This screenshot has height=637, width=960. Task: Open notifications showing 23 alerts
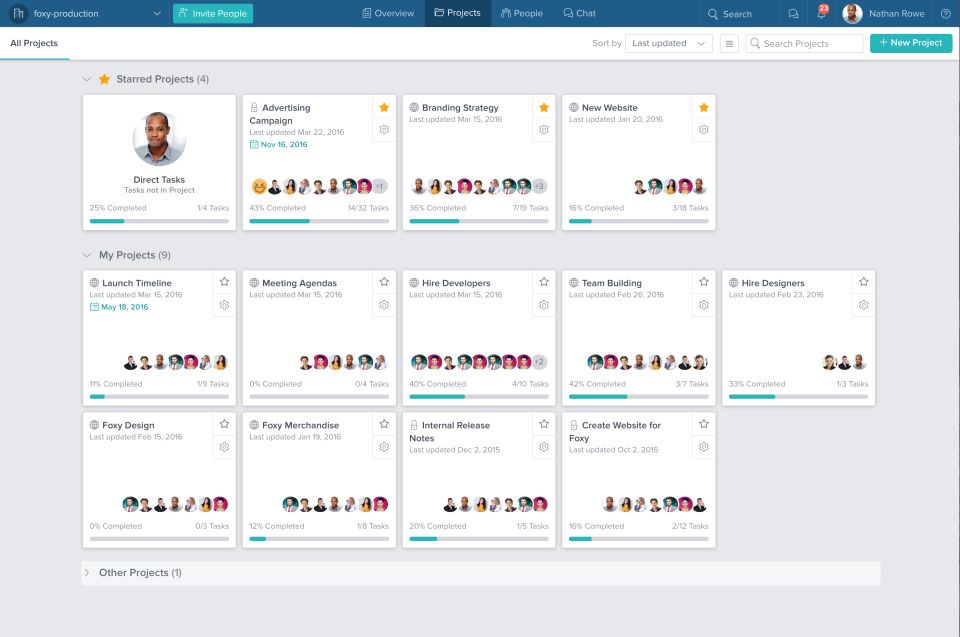point(822,13)
